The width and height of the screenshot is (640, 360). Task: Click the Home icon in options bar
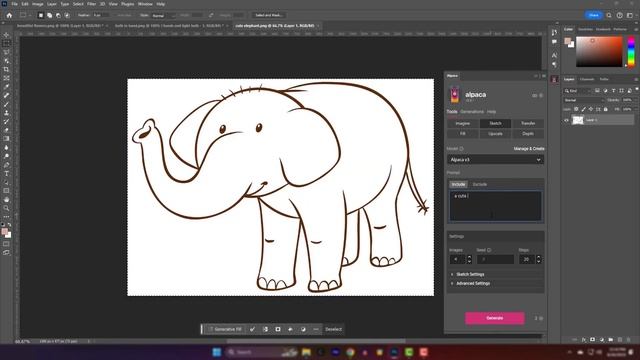pyautogui.click(x=9, y=16)
